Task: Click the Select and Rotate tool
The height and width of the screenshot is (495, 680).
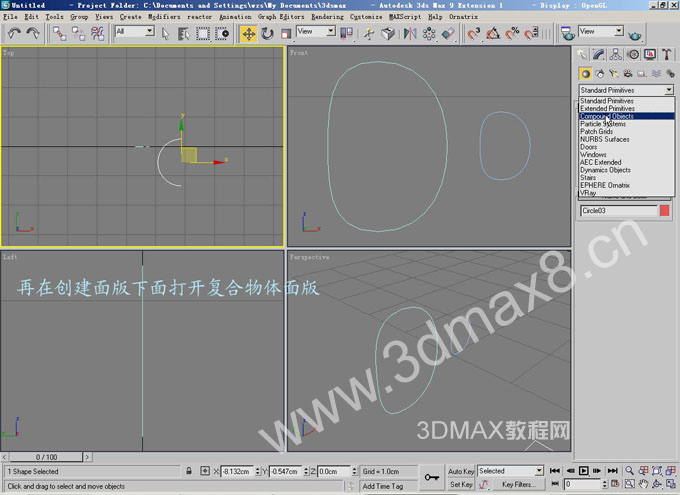Action: pos(268,33)
